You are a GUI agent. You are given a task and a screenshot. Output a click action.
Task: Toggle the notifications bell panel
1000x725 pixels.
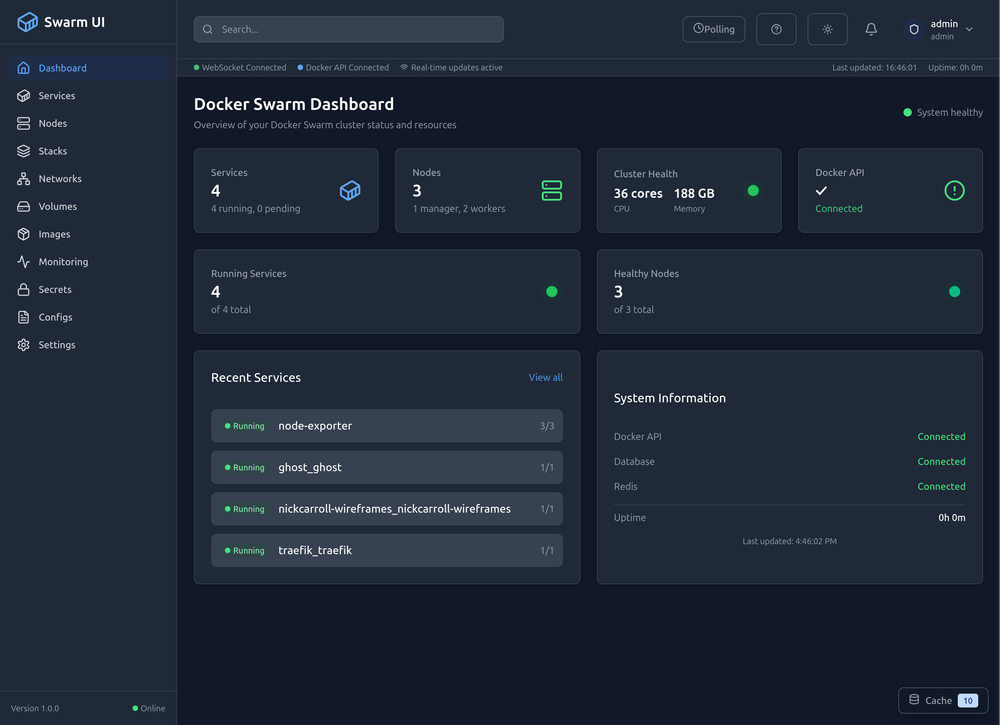click(871, 28)
